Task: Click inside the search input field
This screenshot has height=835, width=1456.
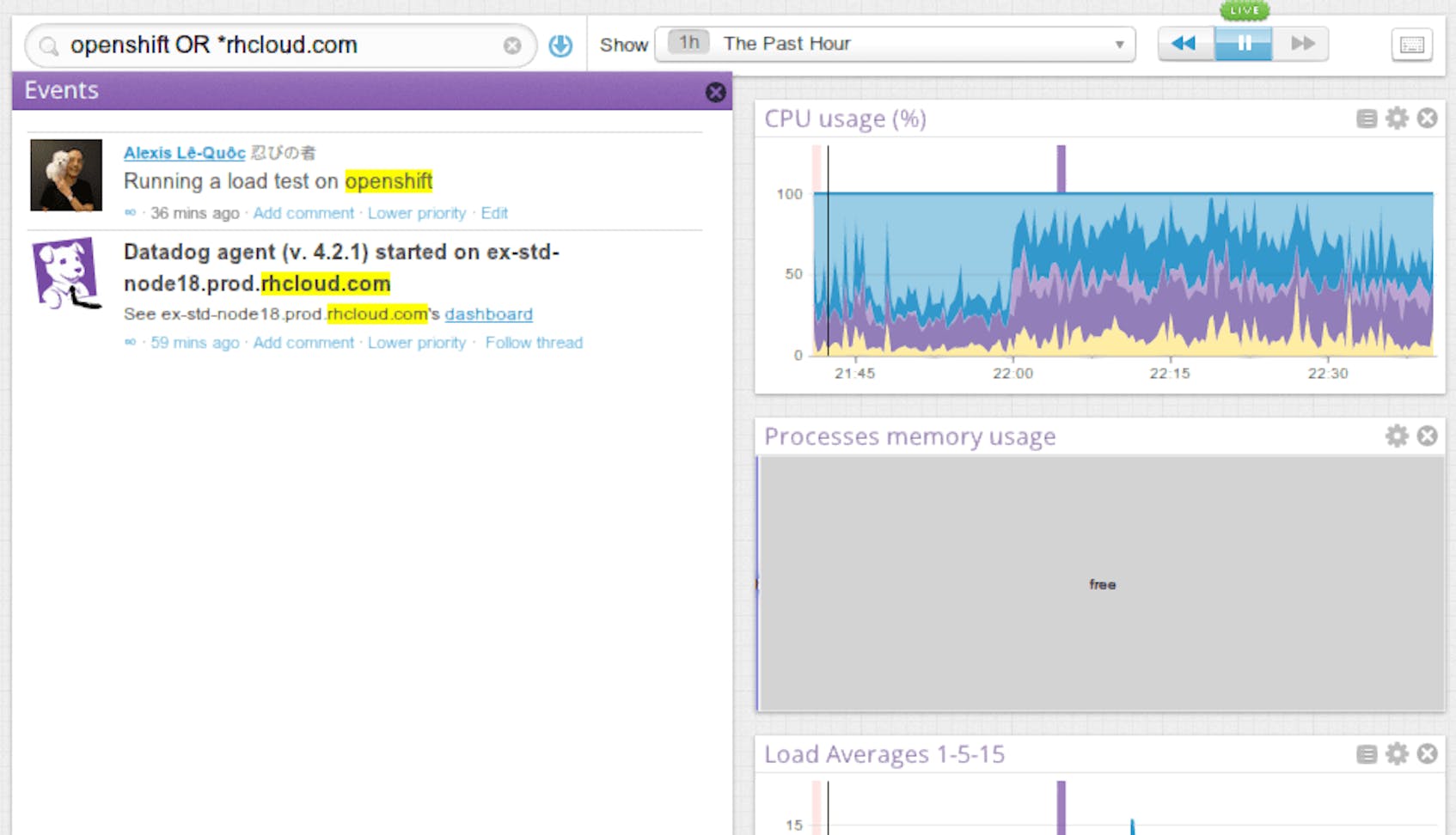Action: coord(258,46)
